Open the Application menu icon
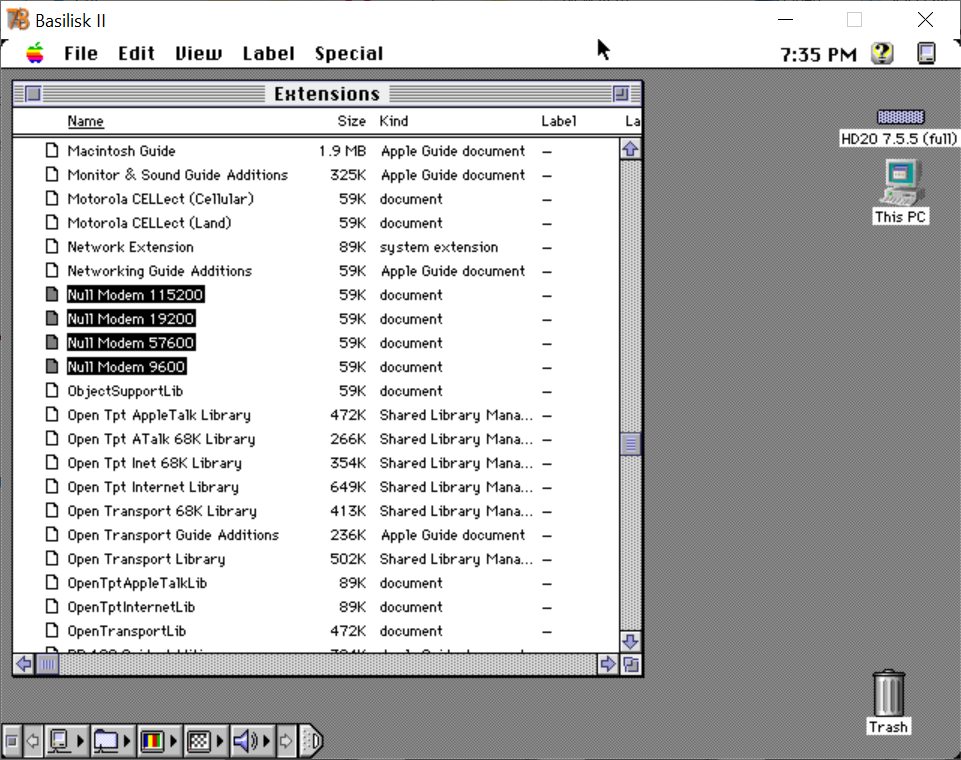The image size is (961, 760). click(926, 53)
